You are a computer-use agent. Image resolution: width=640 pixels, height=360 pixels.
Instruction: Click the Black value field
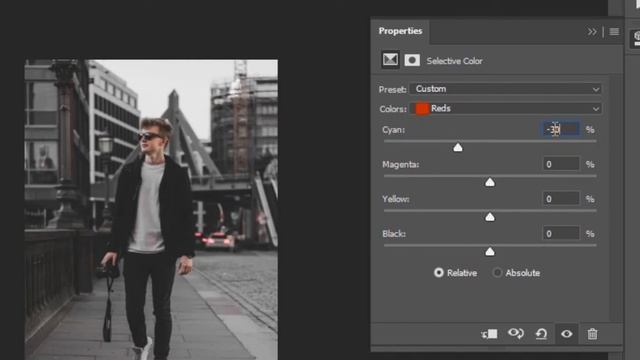(x=561, y=233)
